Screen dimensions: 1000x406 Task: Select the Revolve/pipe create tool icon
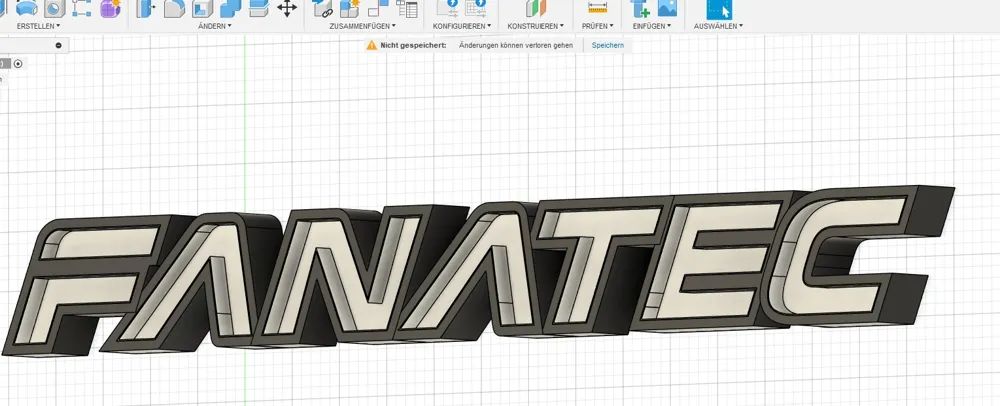[x=26, y=8]
